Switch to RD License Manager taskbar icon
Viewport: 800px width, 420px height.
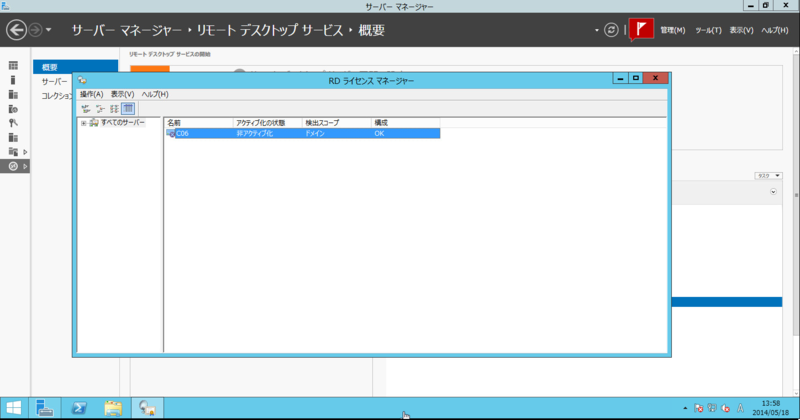pos(147,408)
